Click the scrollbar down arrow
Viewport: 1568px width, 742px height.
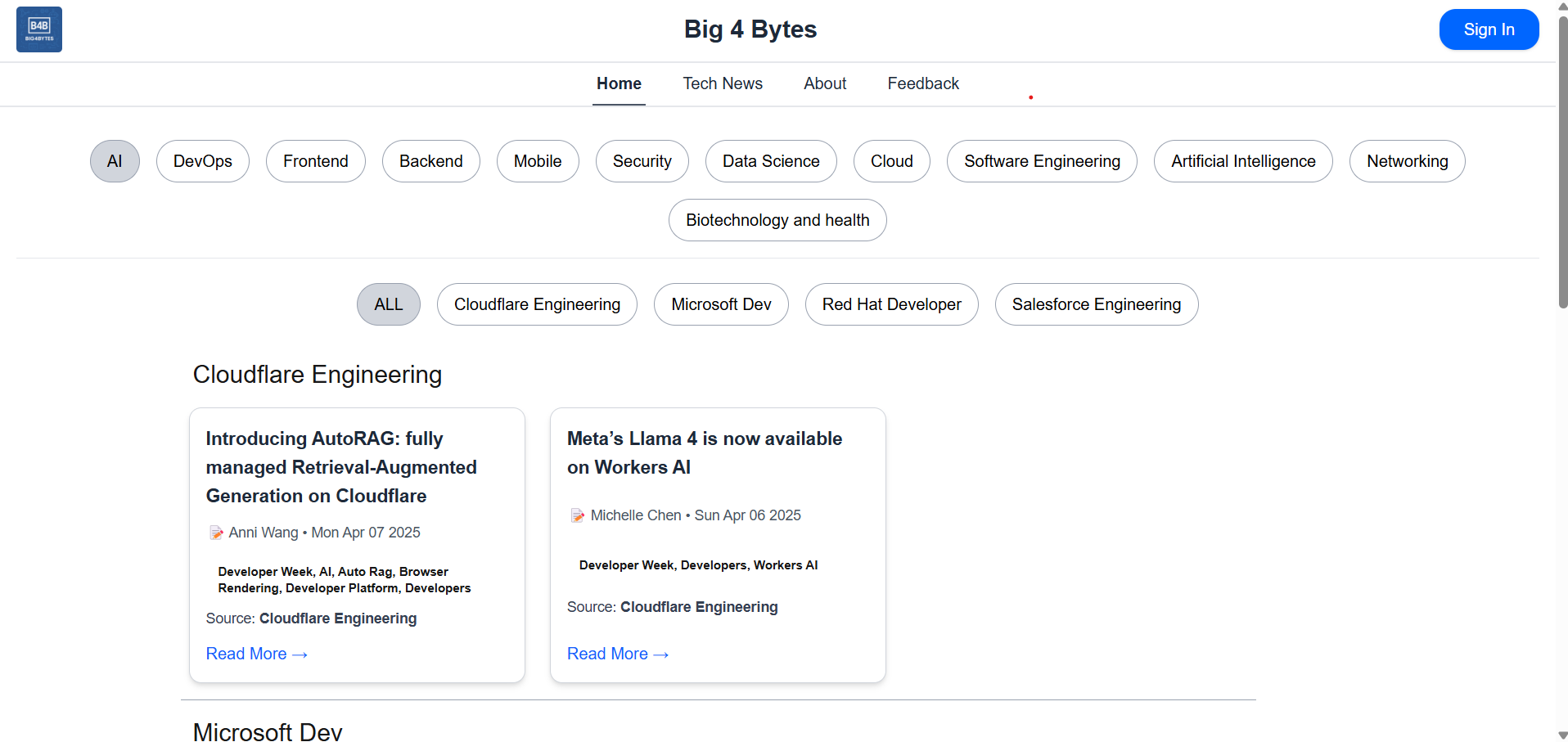(1562, 735)
